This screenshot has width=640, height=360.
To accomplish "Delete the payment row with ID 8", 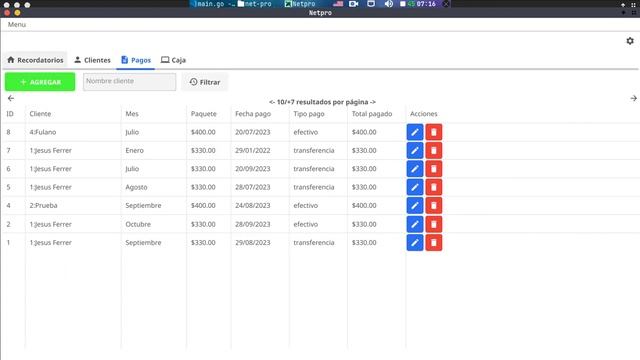I will (x=433, y=132).
